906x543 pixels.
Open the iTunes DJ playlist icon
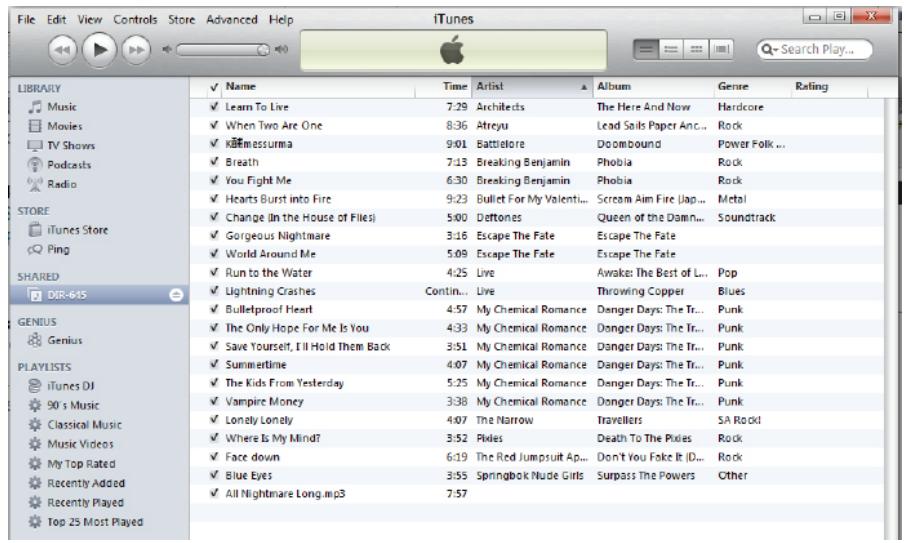click(35, 386)
